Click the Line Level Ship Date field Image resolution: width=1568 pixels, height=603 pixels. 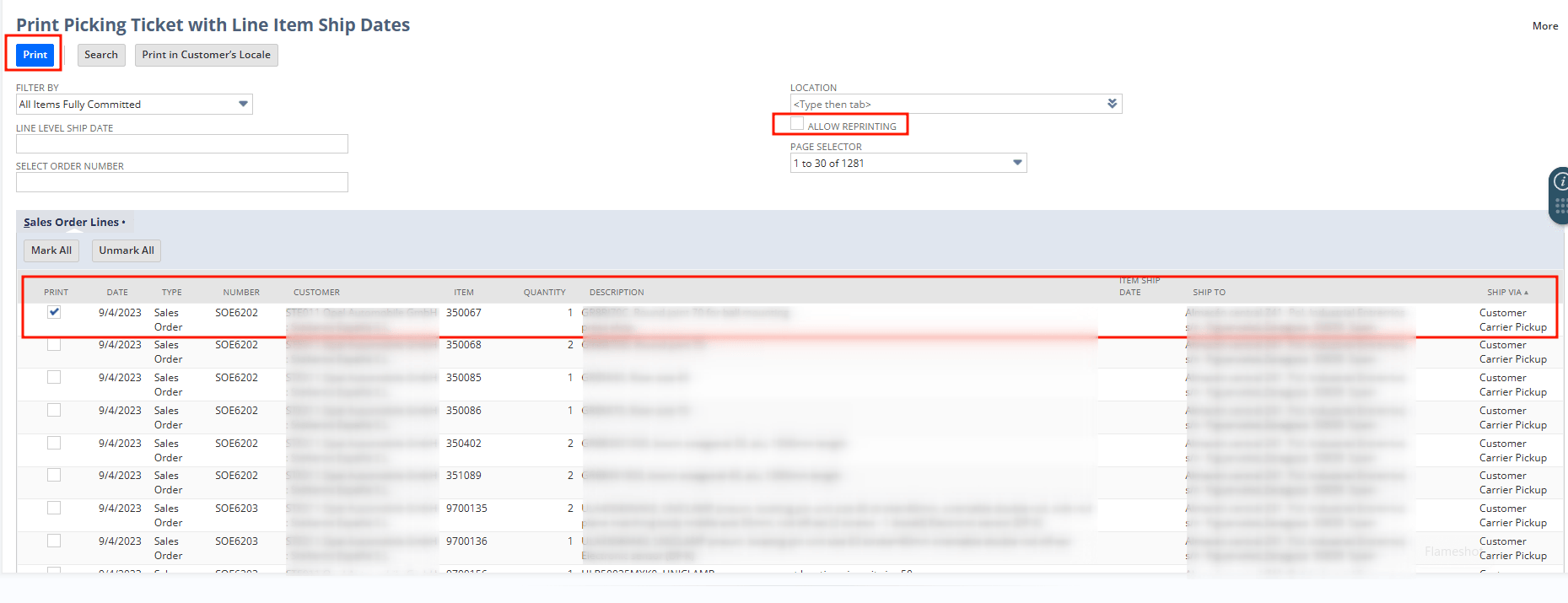[181, 144]
